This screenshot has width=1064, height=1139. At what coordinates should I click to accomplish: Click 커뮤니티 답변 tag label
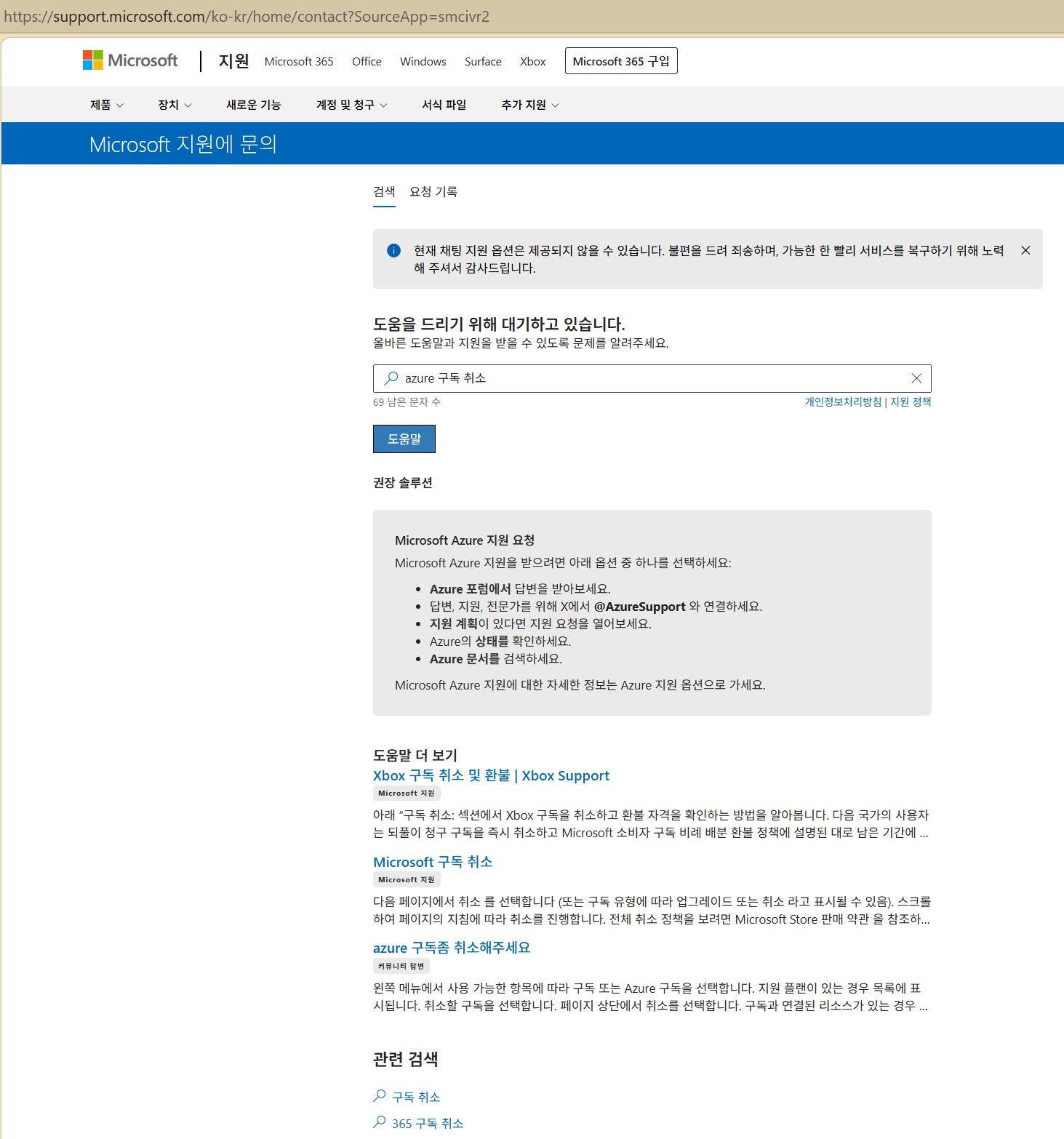click(x=401, y=966)
